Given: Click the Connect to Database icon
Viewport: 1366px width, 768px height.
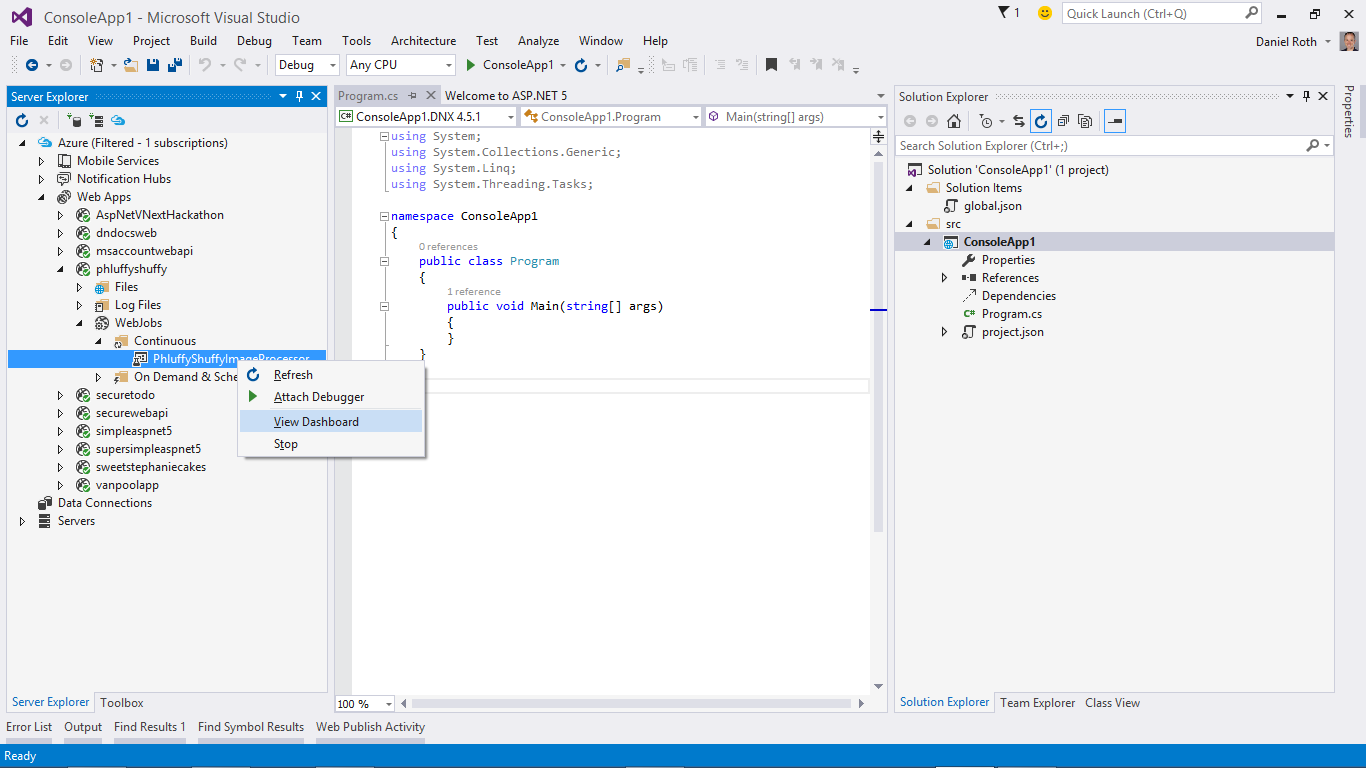Looking at the screenshot, I should [x=74, y=121].
